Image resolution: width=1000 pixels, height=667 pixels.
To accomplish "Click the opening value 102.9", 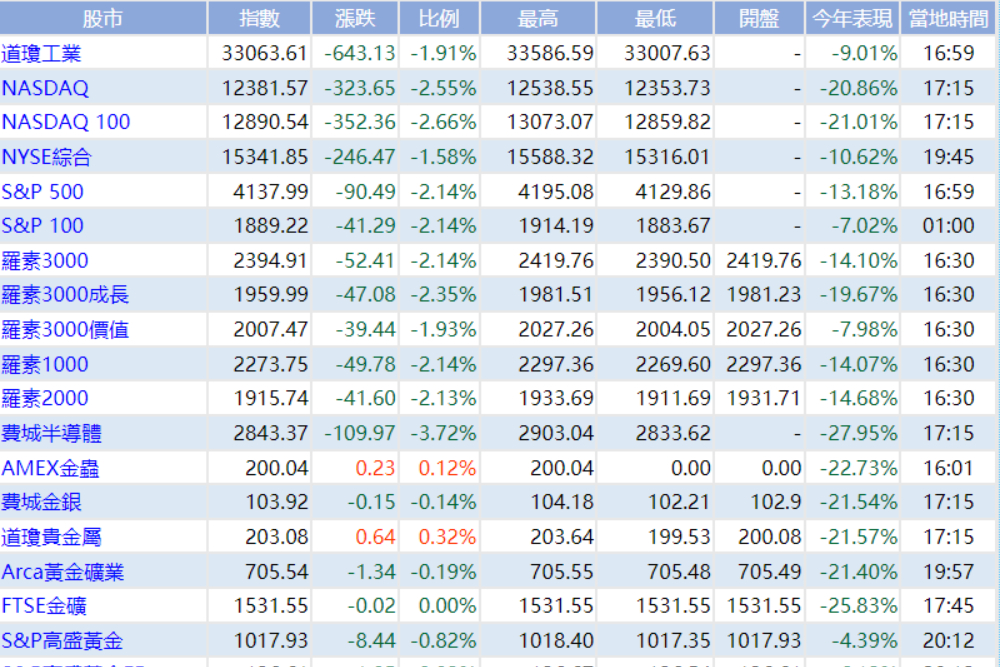I will 776,502.
